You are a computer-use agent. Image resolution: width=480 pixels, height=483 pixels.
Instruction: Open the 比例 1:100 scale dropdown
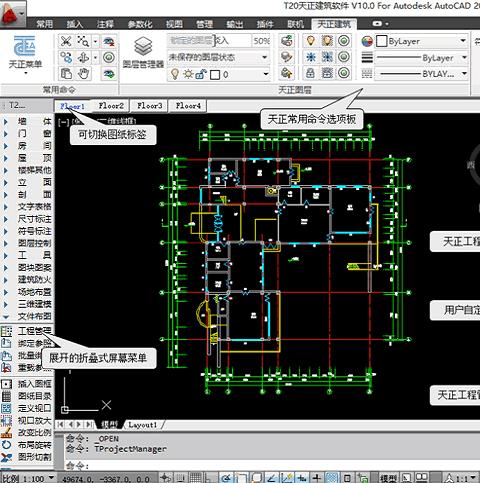(51, 478)
